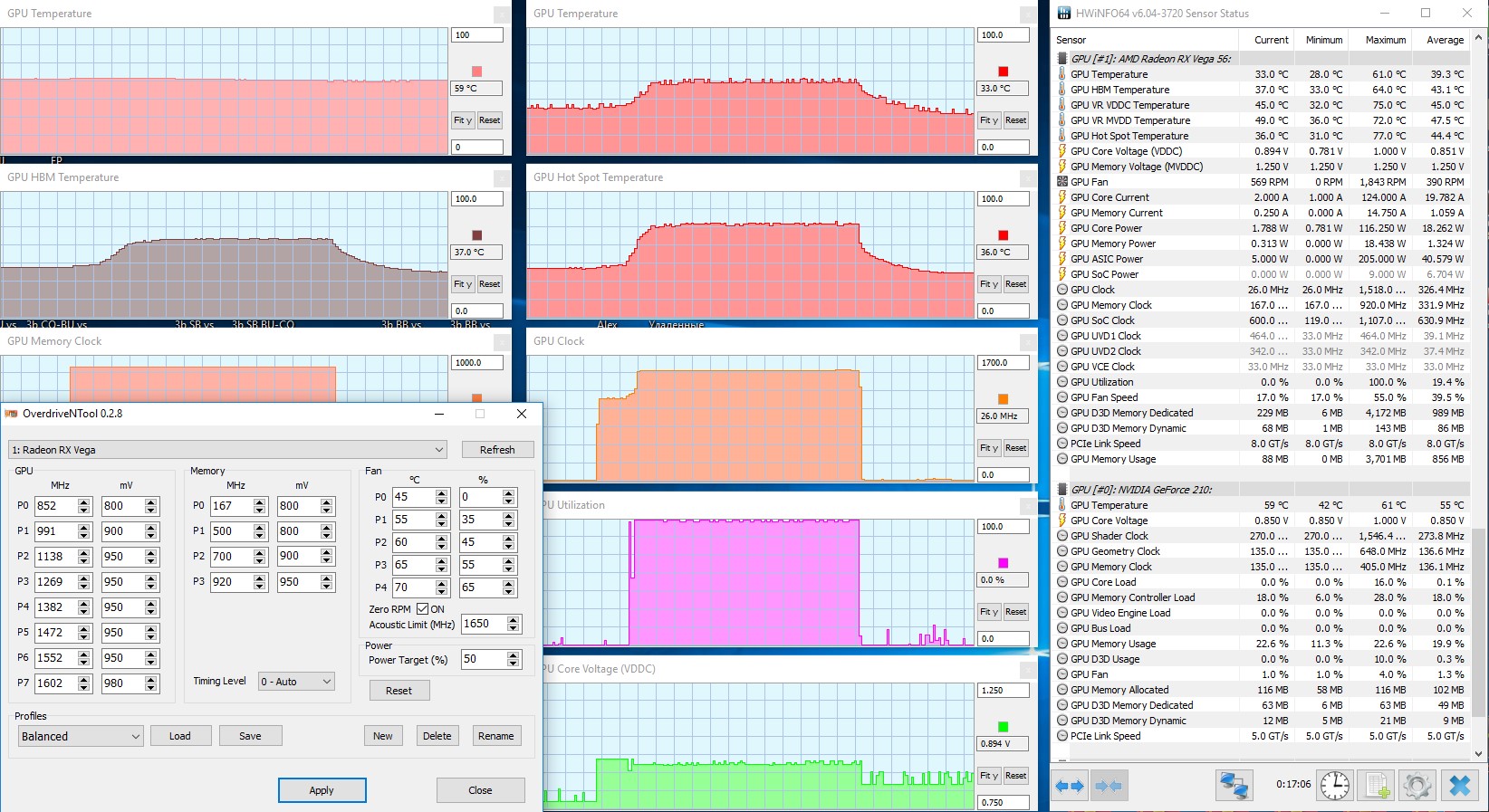Open the network monitors icon in HWiNFO toolbar

pyautogui.click(x=1234, y=785)
